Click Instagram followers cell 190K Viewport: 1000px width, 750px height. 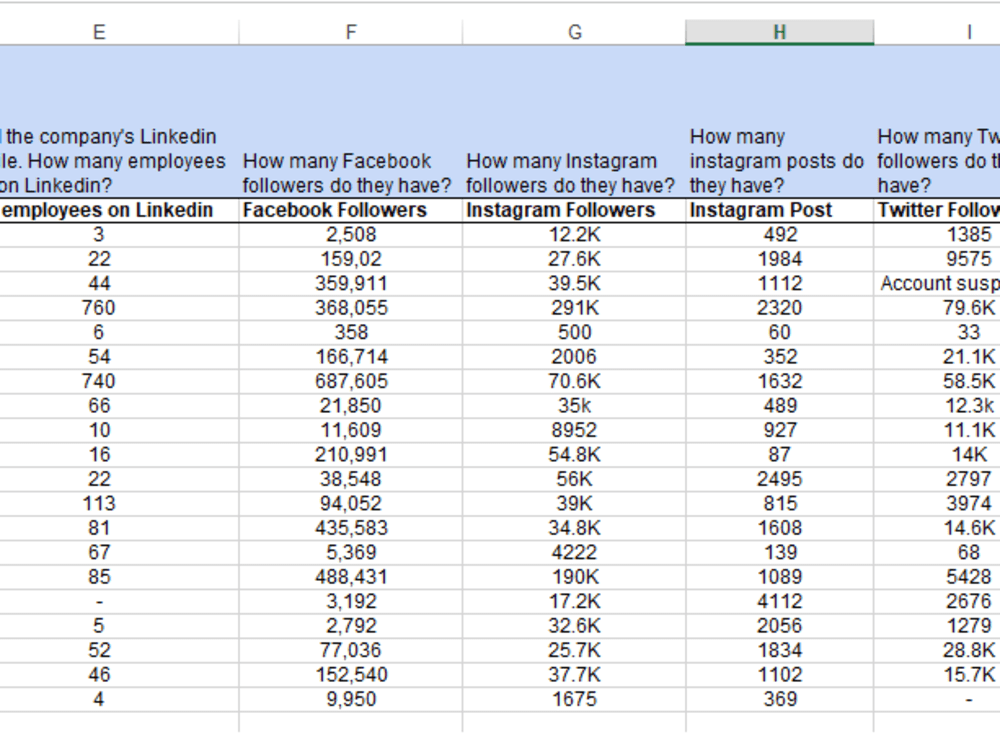point(574,577)
